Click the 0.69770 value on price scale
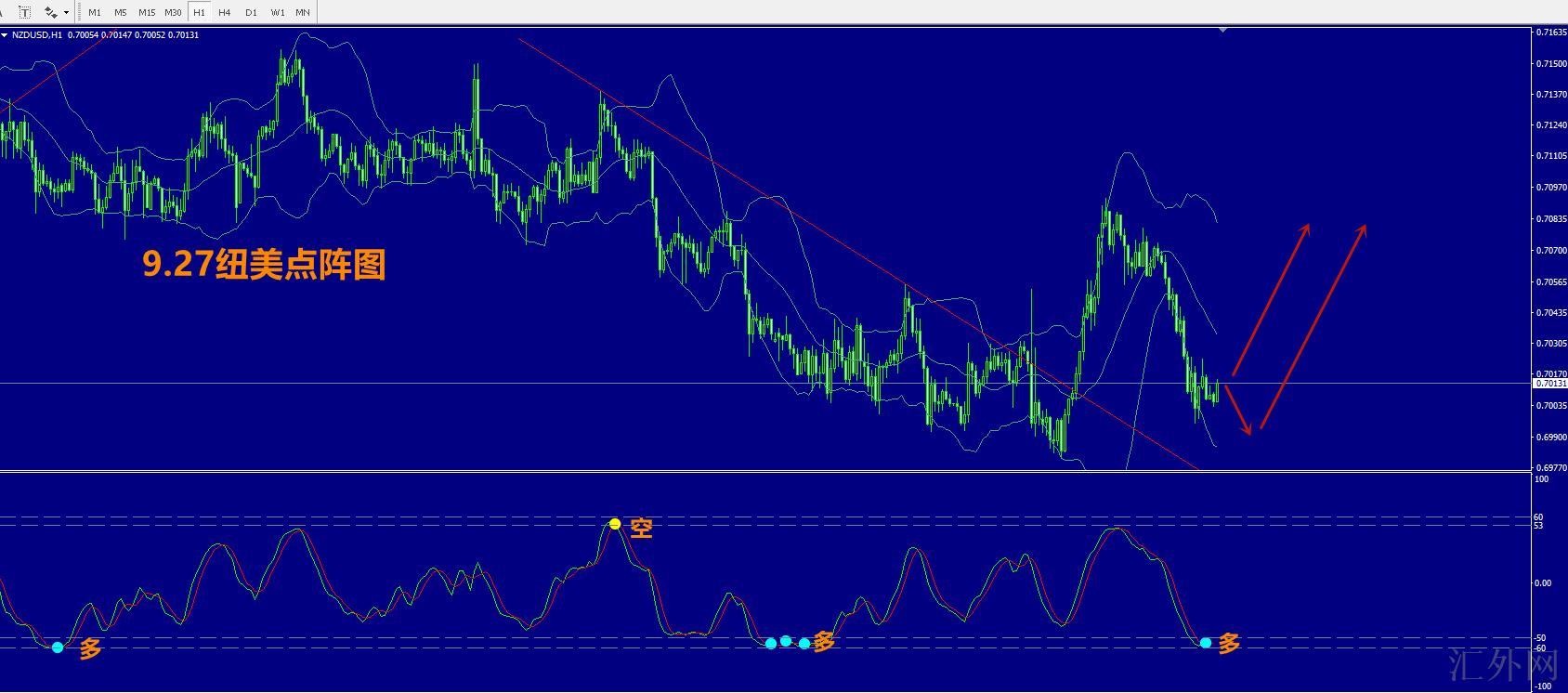This screenshot has width=1568, height=693. [1551, 468]
